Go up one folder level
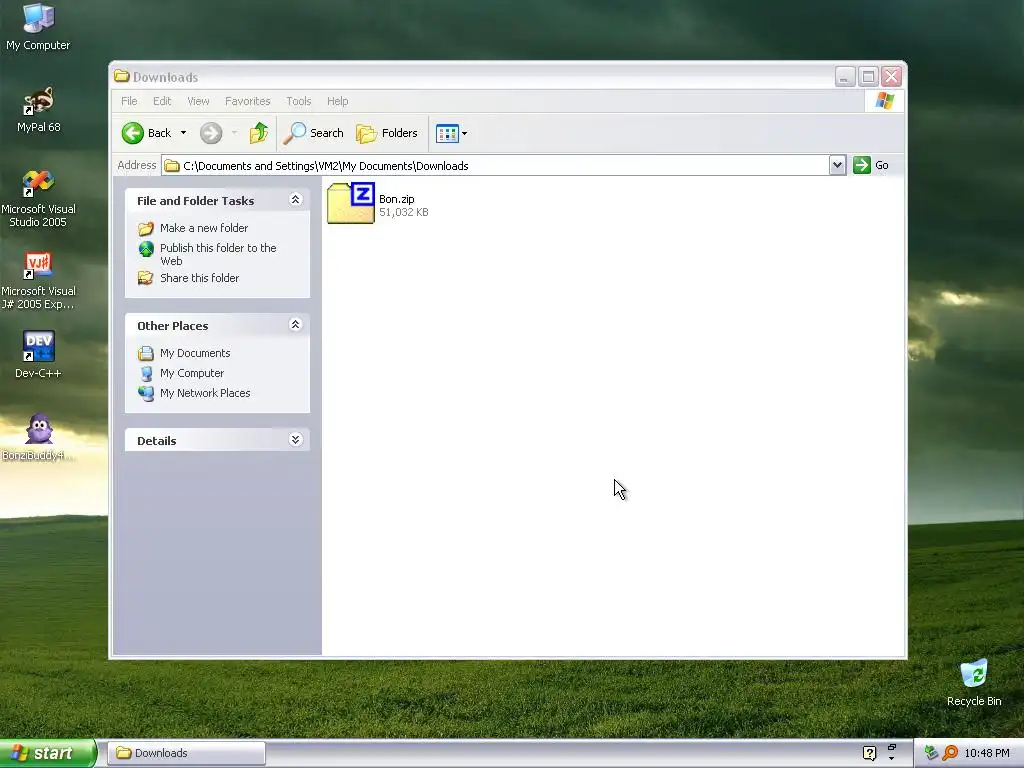The width and height of the screenshot is (1024, 768). tap(259, 133)
